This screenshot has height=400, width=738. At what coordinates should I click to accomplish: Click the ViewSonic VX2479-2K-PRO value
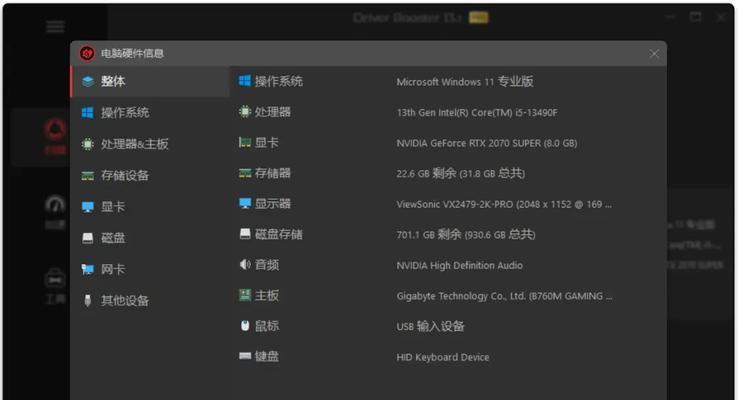point(504,204)
